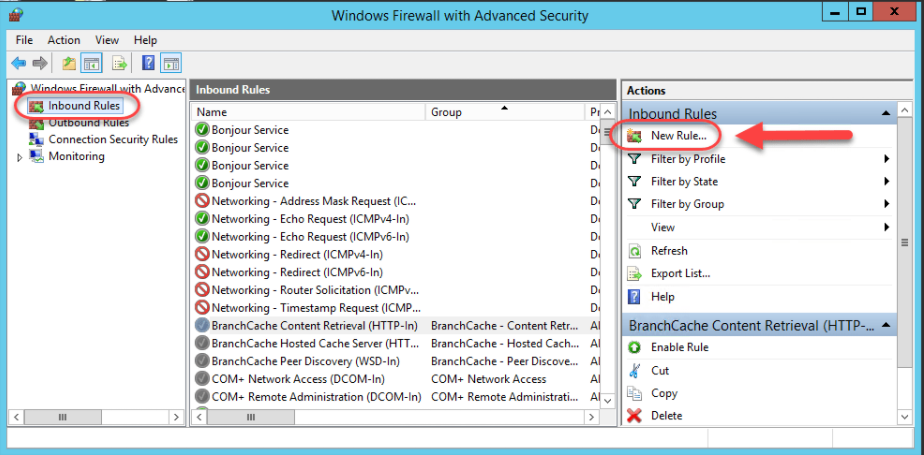Click the Export List icon in the Actions pane

coord(635,274)
